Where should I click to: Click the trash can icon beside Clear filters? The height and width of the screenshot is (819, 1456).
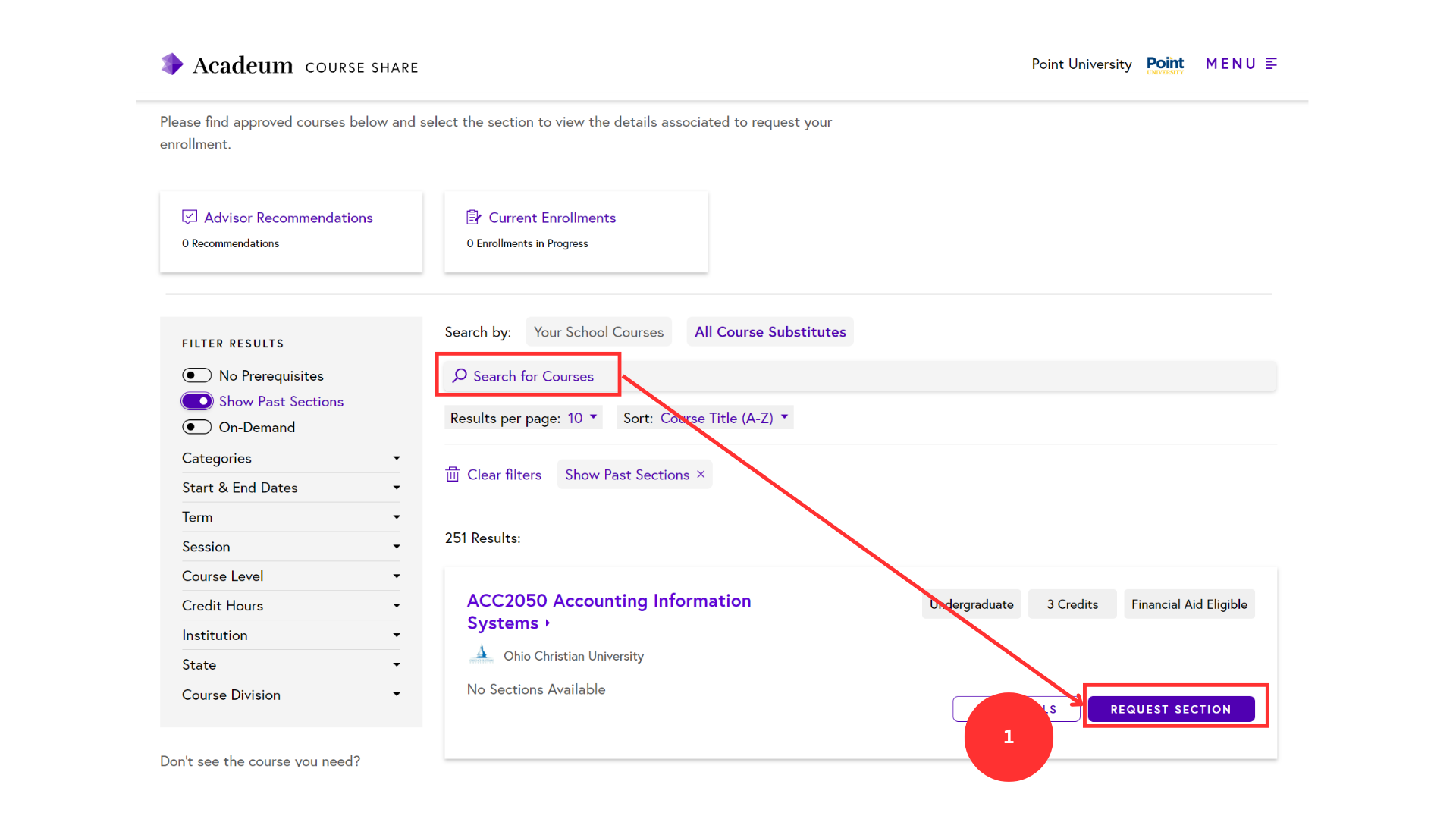(453, 475)
